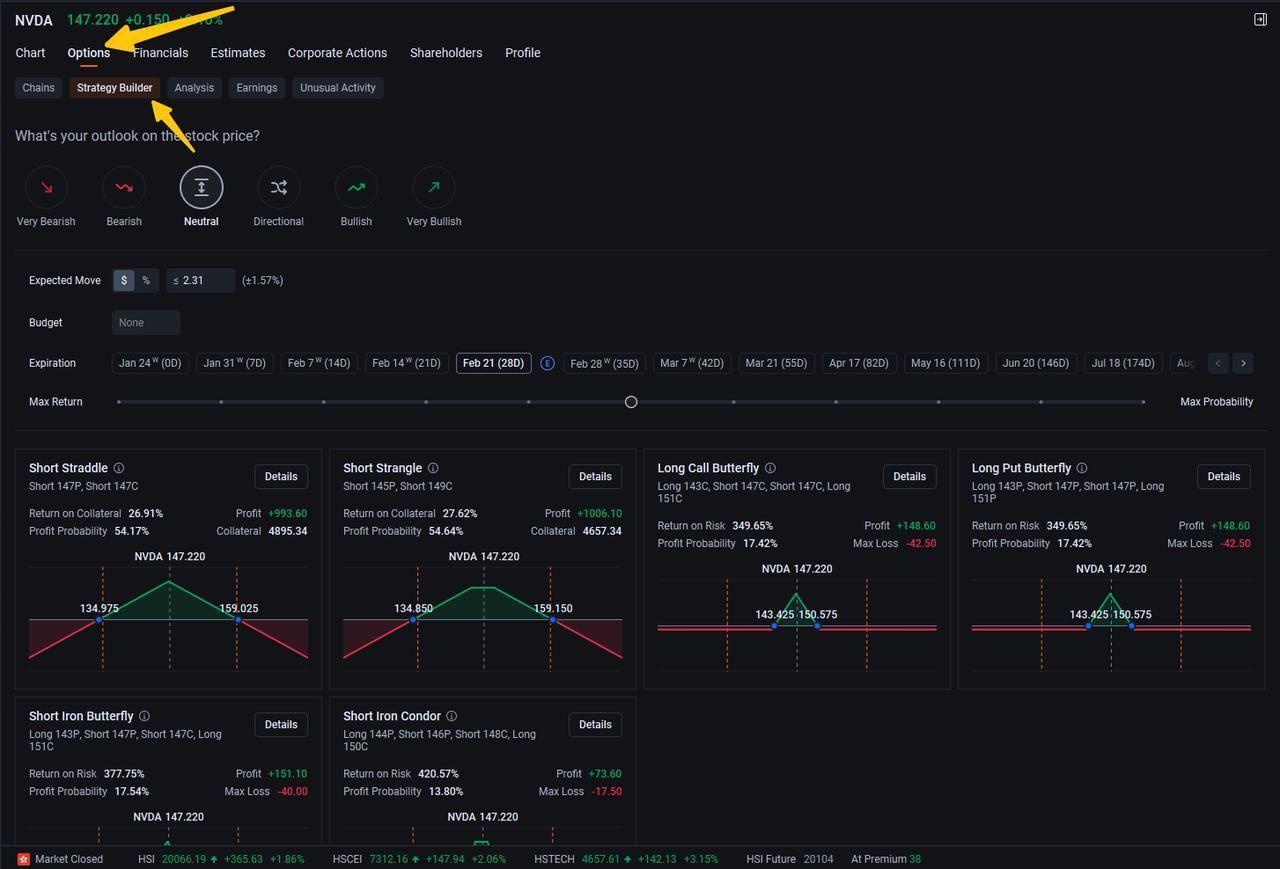Image resolution: width=1280 pixels, height=869 pixels.
Task: Open the Chart tab
Action: [31, 53]
